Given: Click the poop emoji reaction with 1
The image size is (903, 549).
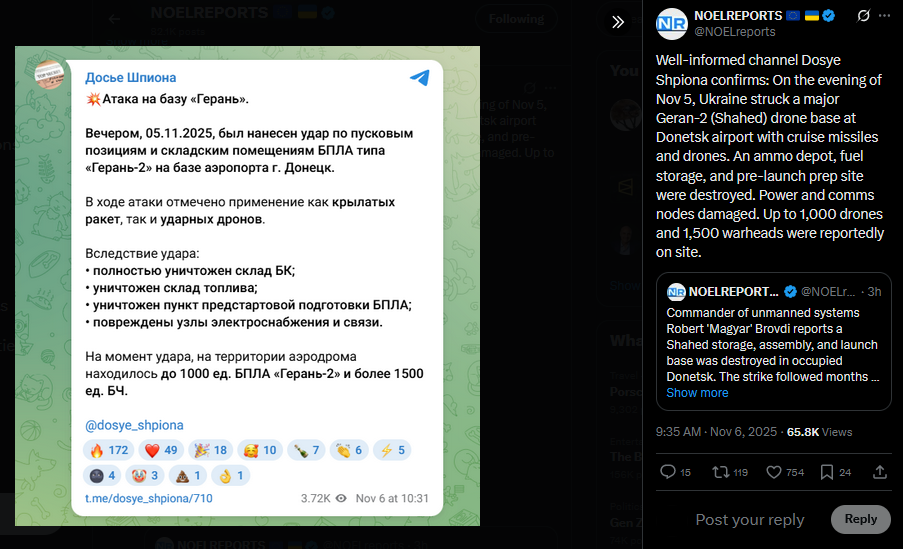Looking at the screenshot, I should [x=188, y=475].
